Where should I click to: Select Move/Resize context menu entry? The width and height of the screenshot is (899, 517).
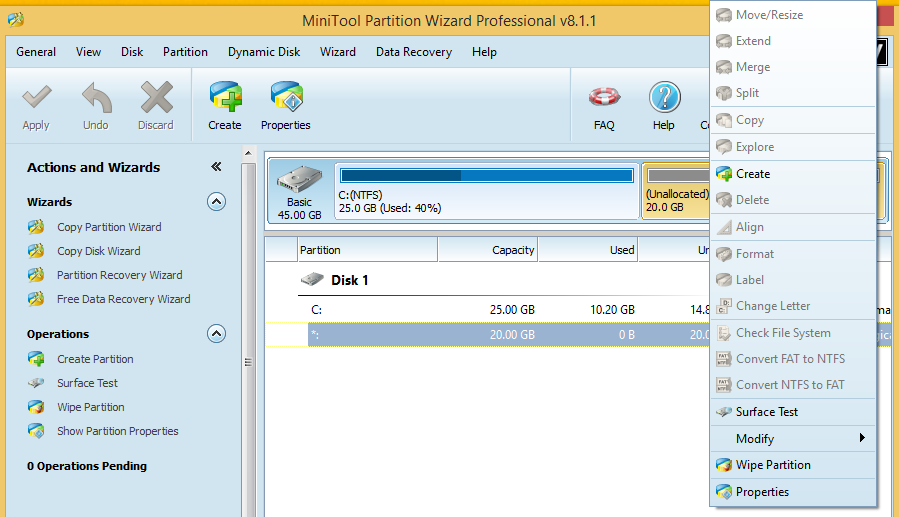pos(794,15)
